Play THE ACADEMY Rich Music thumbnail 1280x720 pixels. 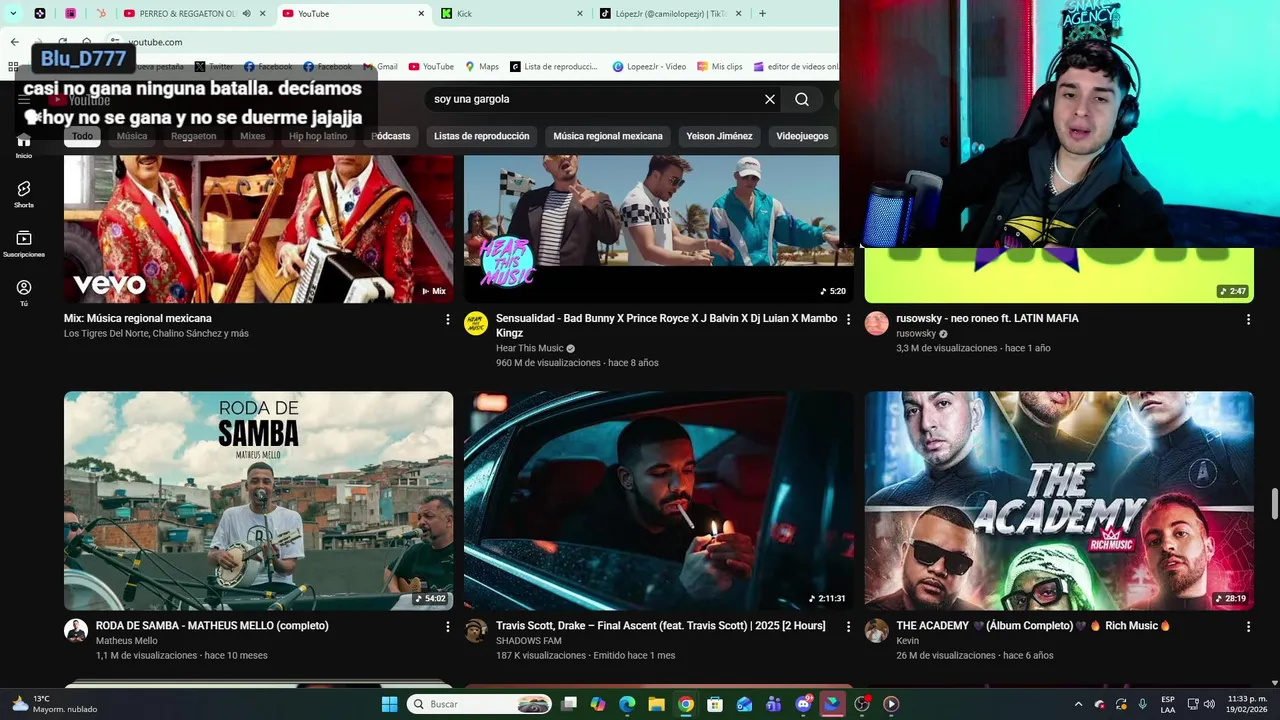coord(1059,500)
